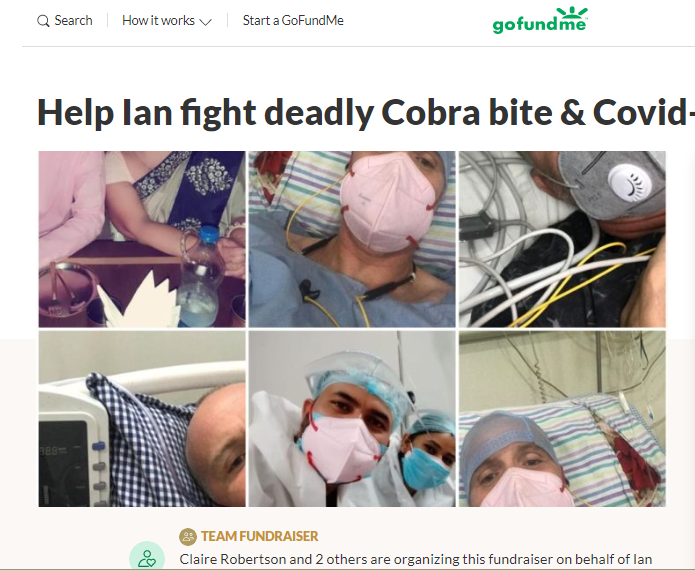Open the How it works menu
This screenshot has height=573, width=695.
pyautogui.click(x=167, y=20)
